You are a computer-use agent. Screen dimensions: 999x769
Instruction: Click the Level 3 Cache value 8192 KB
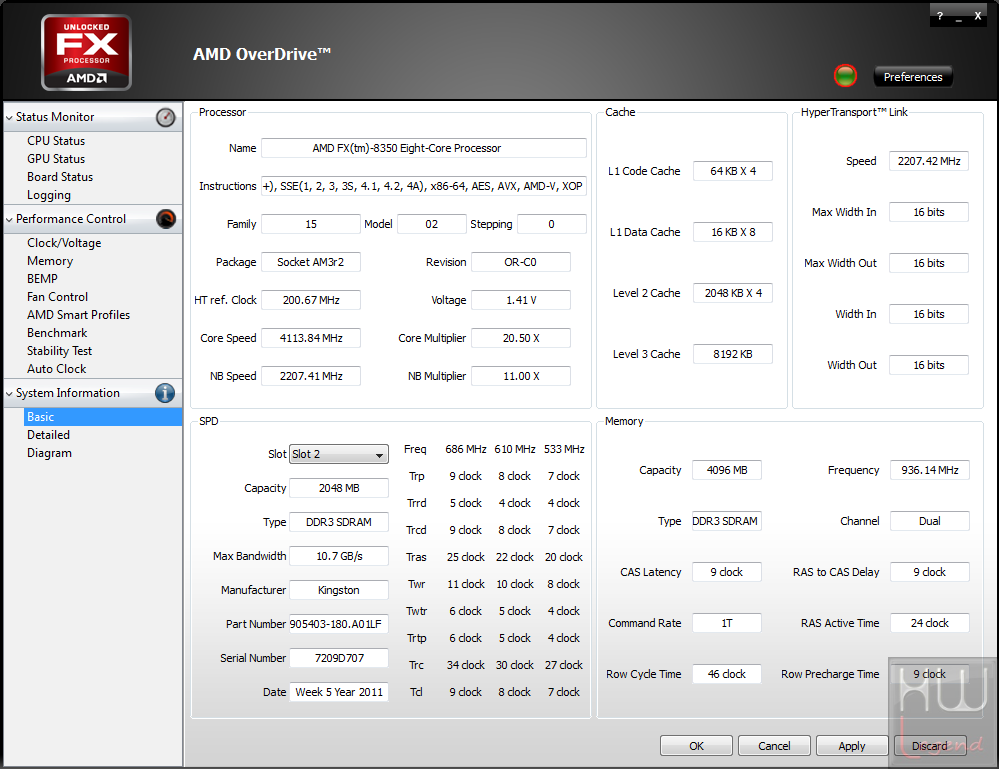[733, 354]
